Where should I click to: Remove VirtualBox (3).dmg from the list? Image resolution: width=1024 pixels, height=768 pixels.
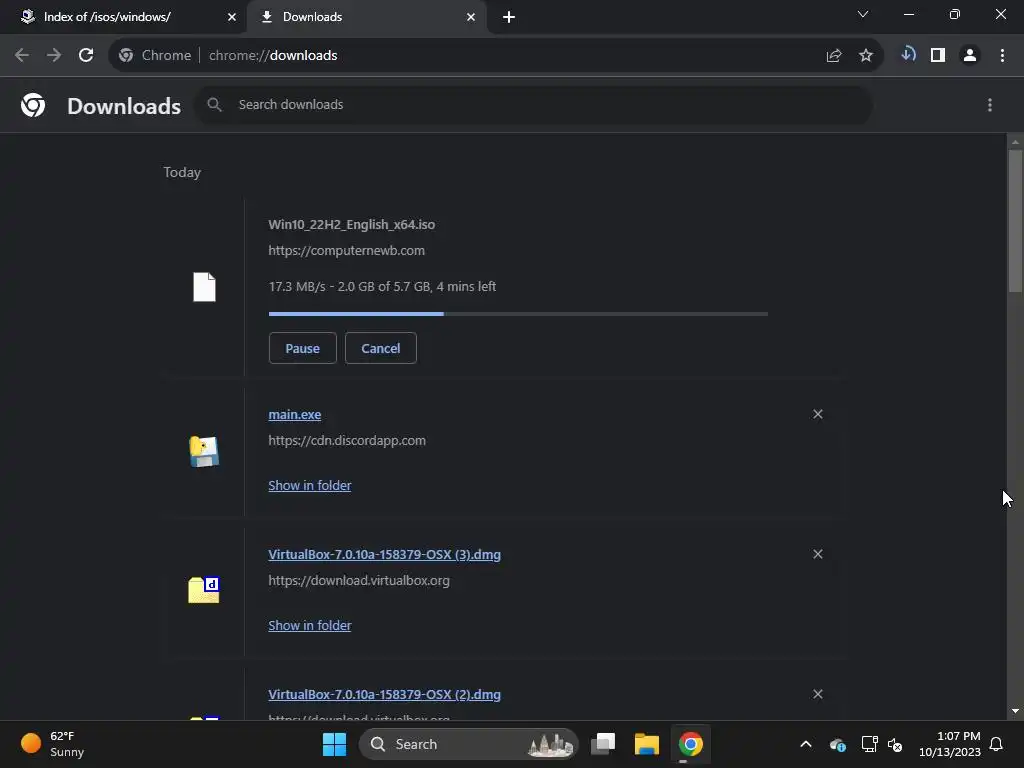(x=818, y=554)
